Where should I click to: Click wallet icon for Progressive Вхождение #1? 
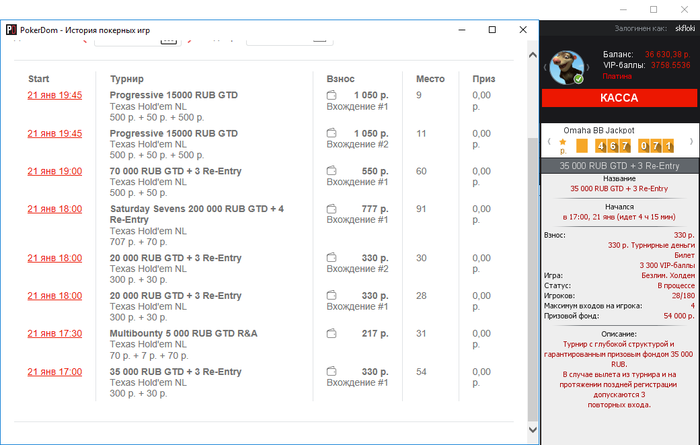coord(331,95)
